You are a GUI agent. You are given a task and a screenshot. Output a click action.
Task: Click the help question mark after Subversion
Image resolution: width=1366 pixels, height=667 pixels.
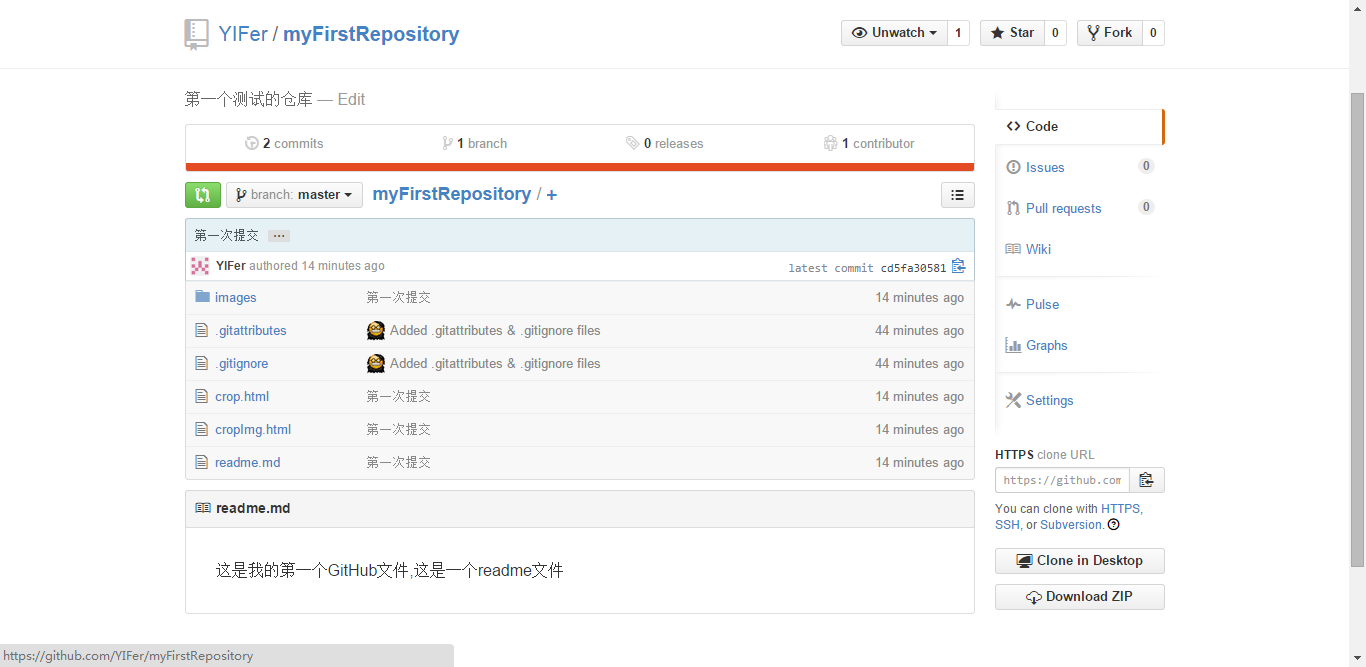1113,525
